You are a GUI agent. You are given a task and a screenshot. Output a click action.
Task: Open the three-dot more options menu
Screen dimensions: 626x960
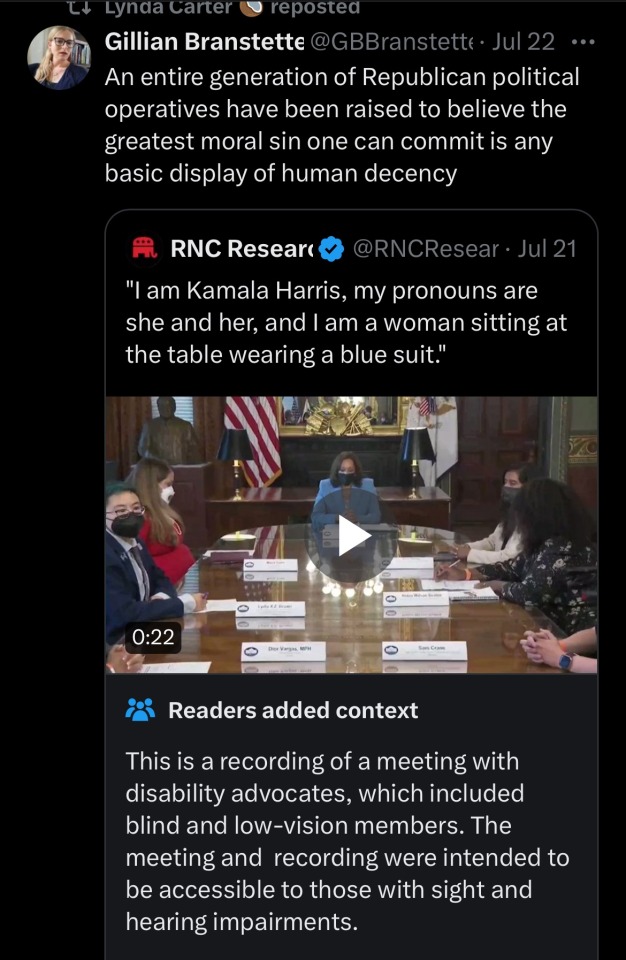point(580,43)
